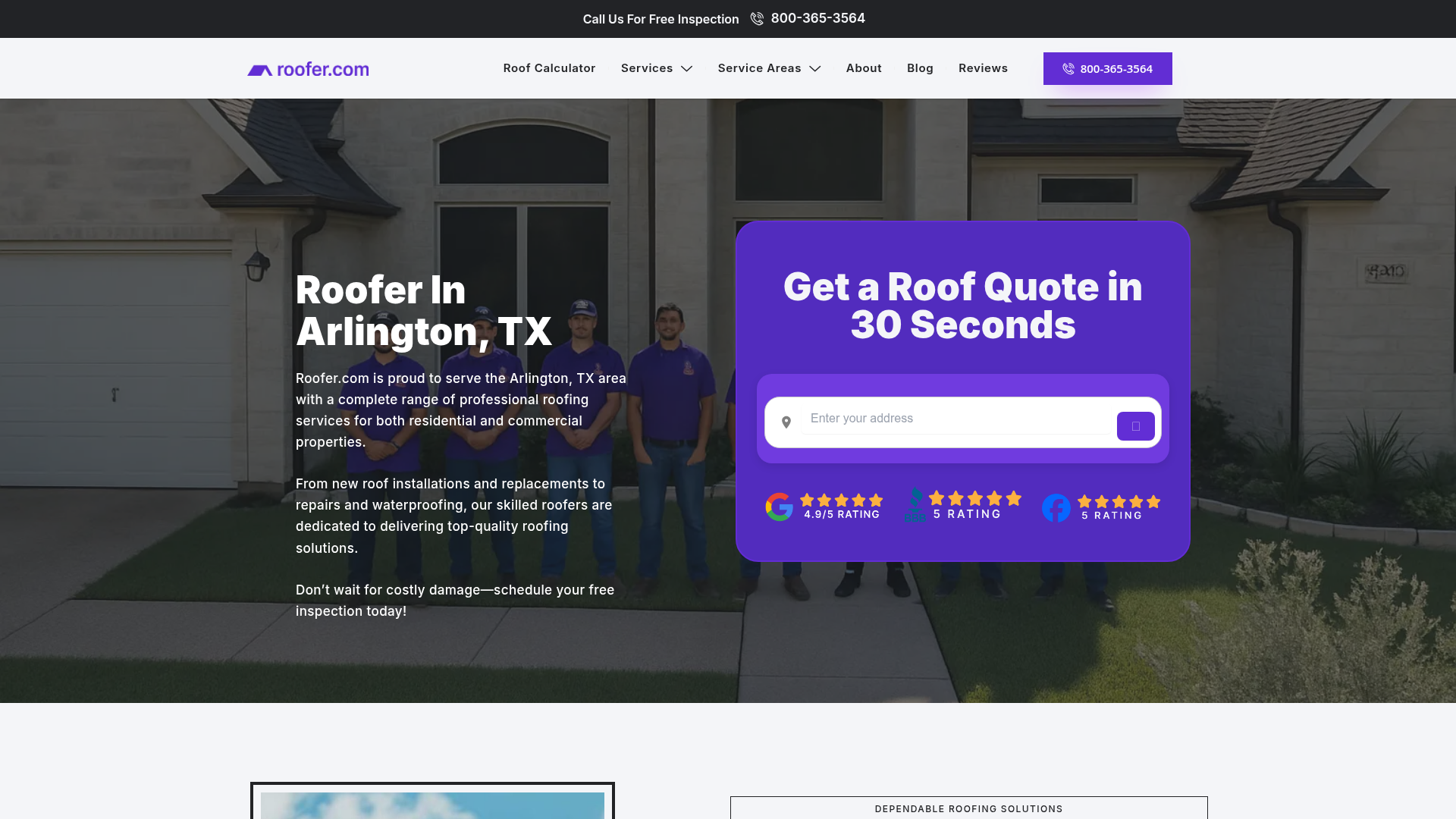Click the BBB rating logo
The height and width of the screenshot is (819, 1456).
tap(915, 505)
